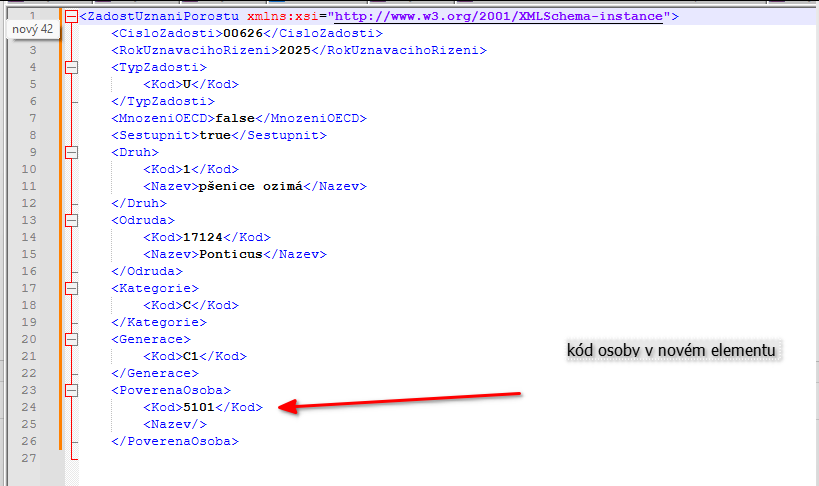Fold the Generace element block
819x486 pixels.
[70, 339]
